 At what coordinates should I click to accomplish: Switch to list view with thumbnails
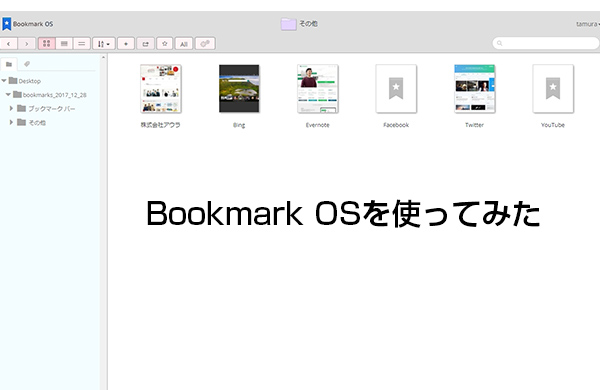[x=64, y=44]
